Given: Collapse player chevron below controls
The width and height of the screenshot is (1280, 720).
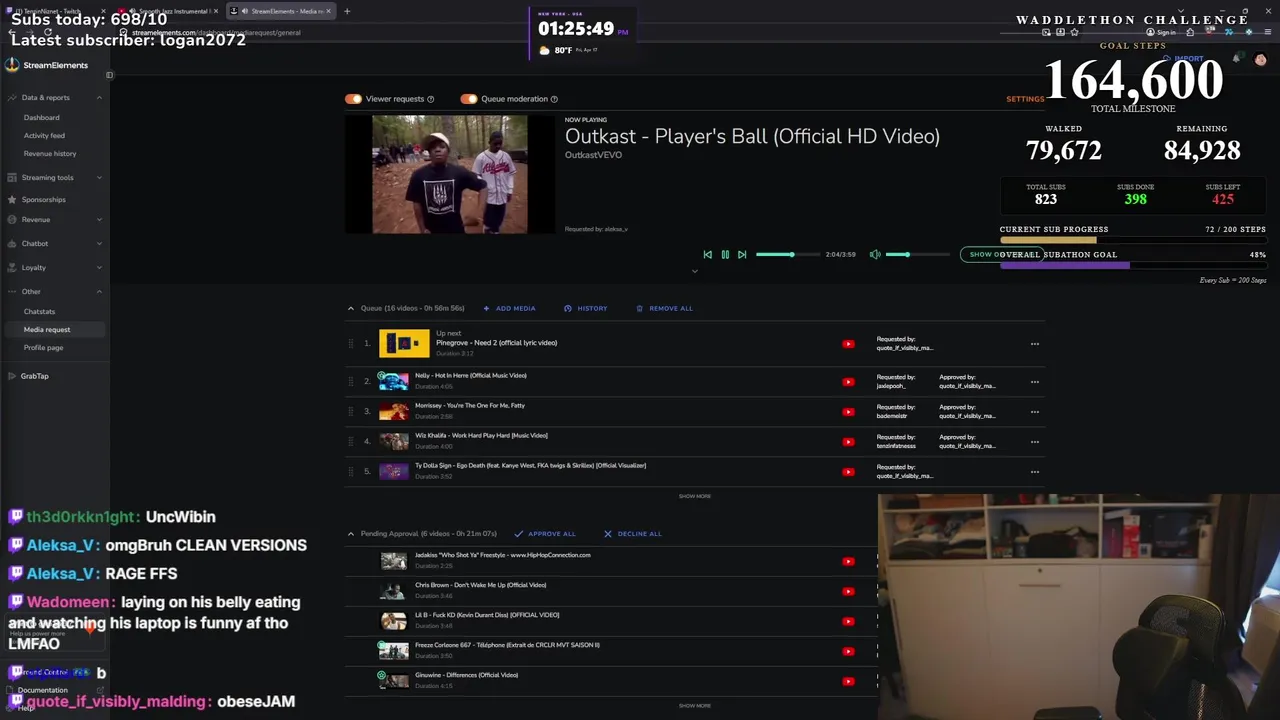Looking at the screenshot, I should tap(695, 271).
